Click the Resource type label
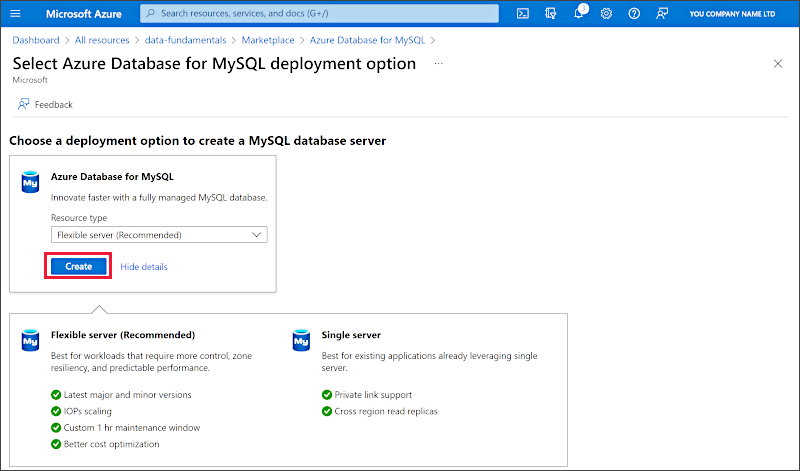Screen dimensions: 800x471 (79, 217)
